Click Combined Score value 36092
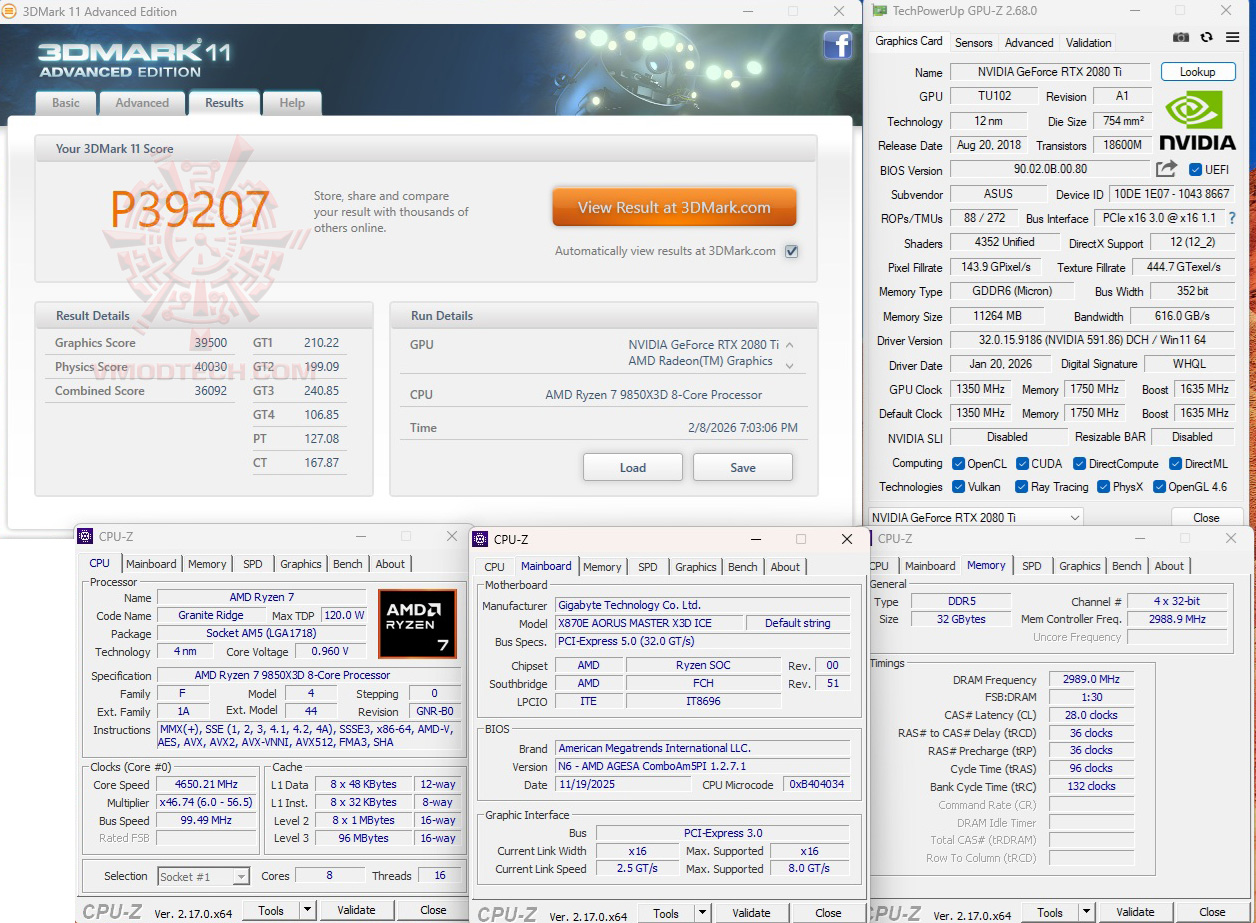1256x923 pixels. 211,391
